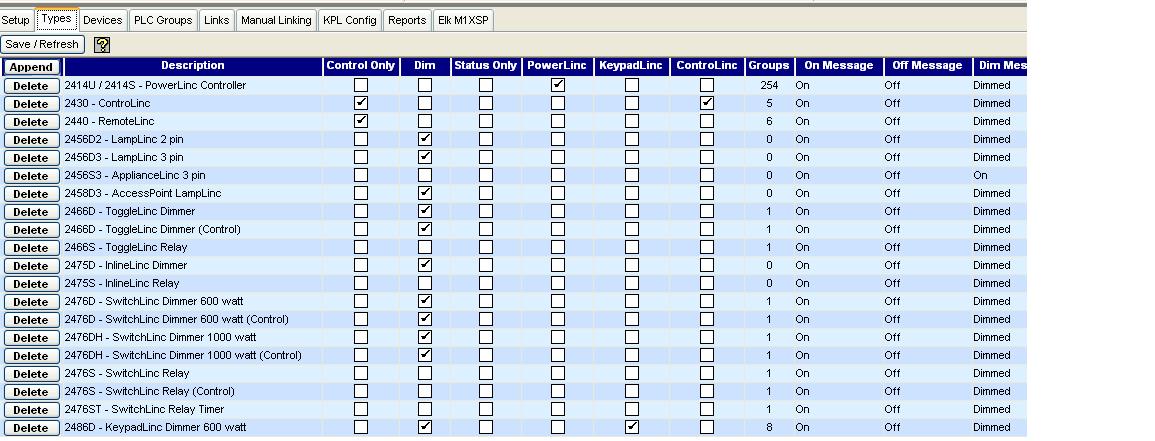Check Dim for 2476S SwitchLinc Relay
This screenshot has height=441, width=1155.
click(425, 373)
